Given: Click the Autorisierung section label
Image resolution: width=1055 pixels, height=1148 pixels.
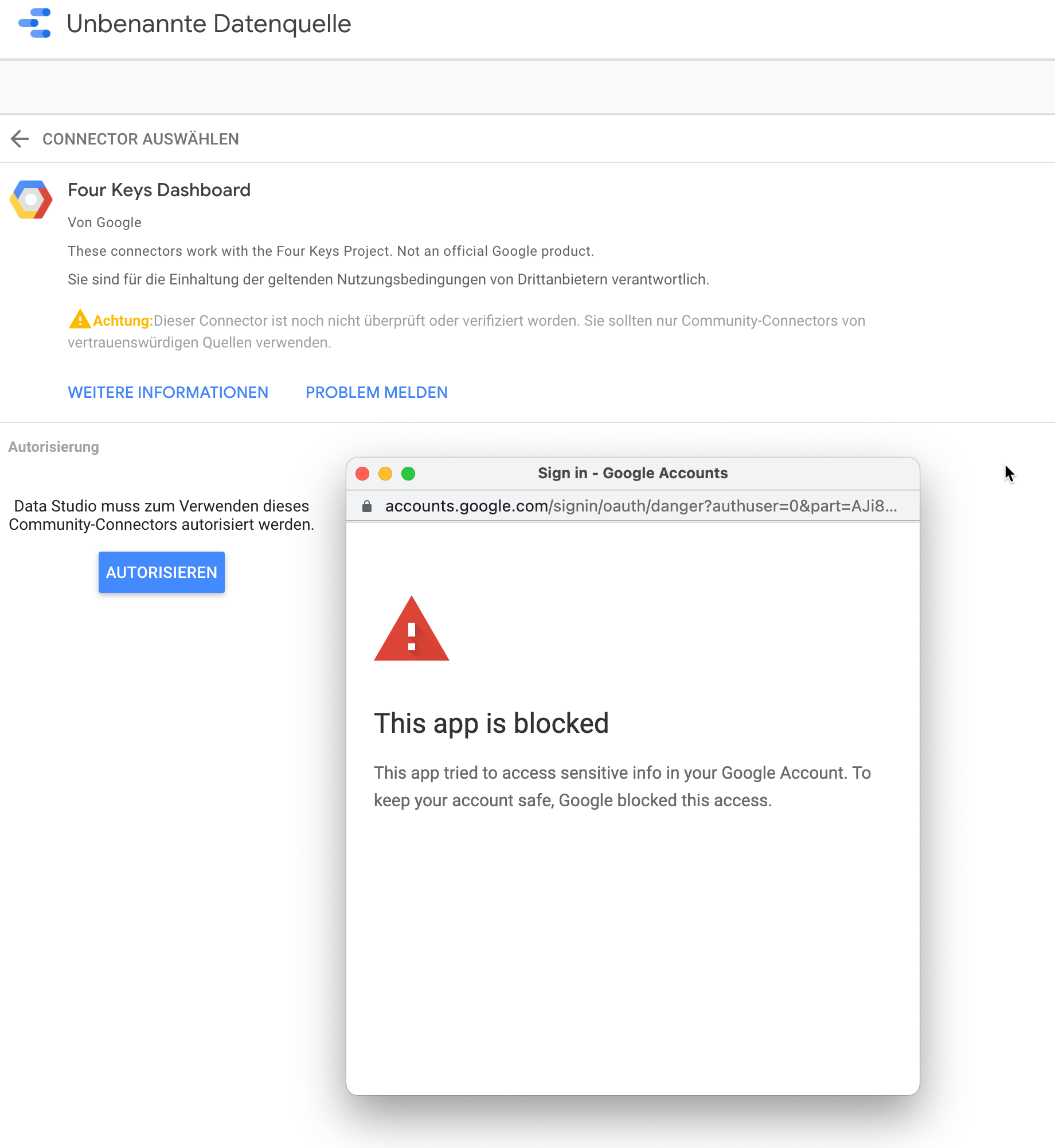Looking at the screenshot, I should click(x=53, y=446).
